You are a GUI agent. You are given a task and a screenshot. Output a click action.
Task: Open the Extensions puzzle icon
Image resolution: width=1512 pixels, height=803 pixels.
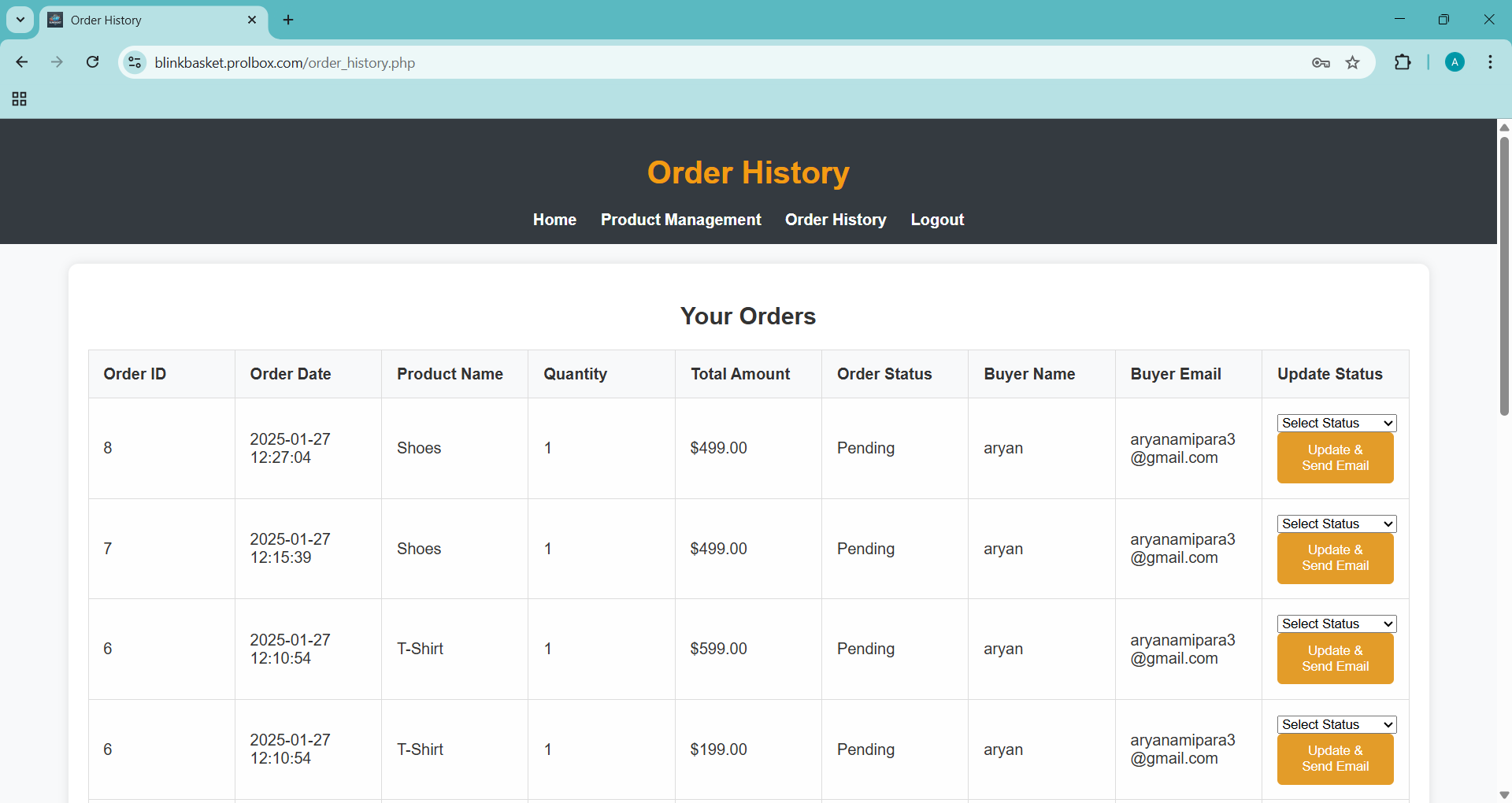(1403, 62)
